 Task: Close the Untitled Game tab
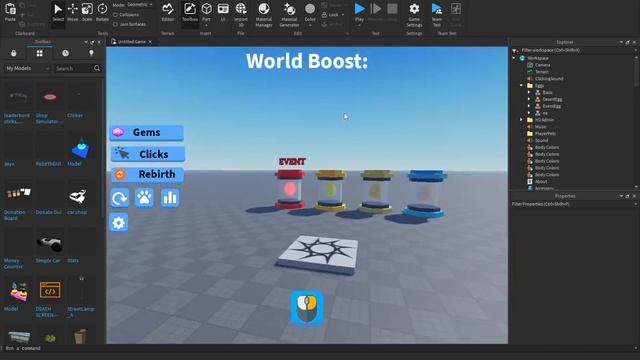[x=150, y=42]
